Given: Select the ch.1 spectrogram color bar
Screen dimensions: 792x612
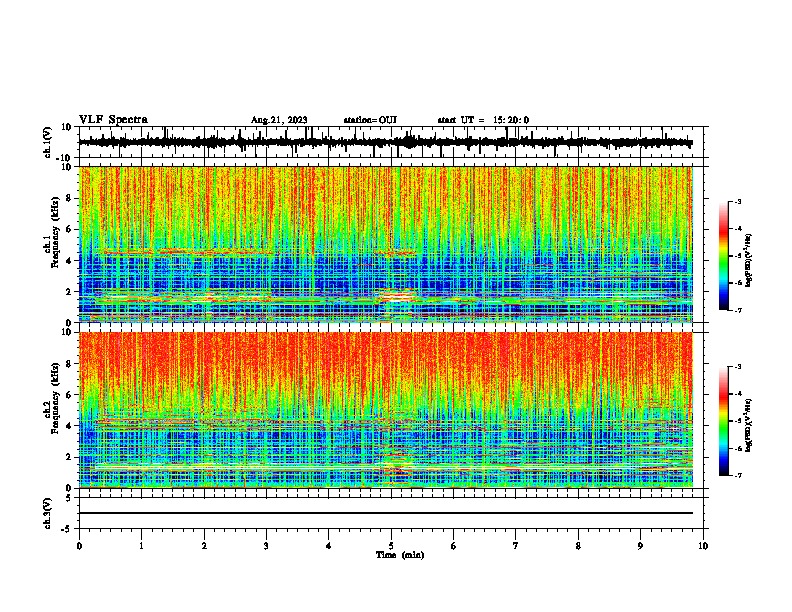Looking at the screenshot, I should coord(724,256).
